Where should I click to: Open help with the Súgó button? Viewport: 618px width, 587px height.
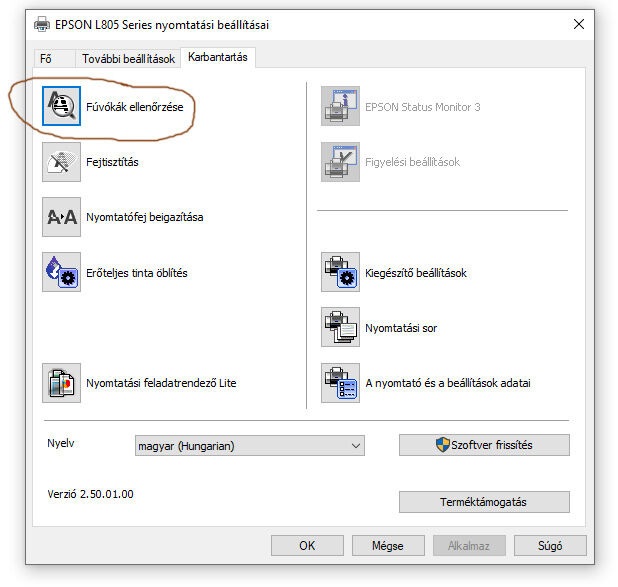tap(550, 546)
